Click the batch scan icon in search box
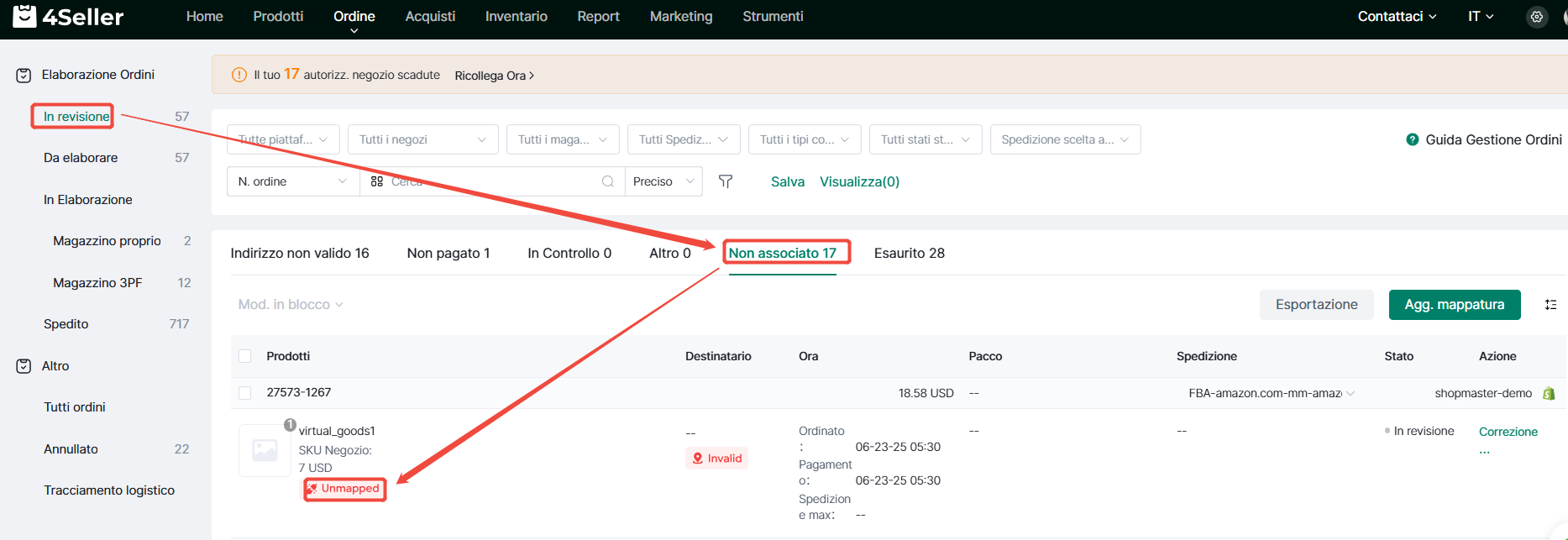This screenshot has height=540, width=1568. pyautogui.click(x=377, y=181)
